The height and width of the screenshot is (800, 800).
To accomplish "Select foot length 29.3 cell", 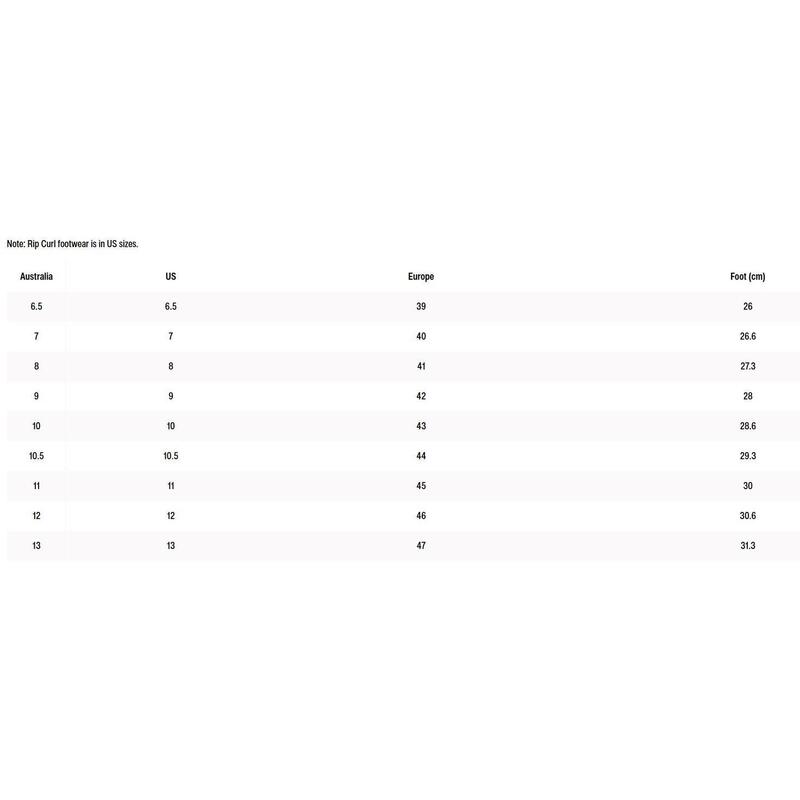I will pos(747,456).
